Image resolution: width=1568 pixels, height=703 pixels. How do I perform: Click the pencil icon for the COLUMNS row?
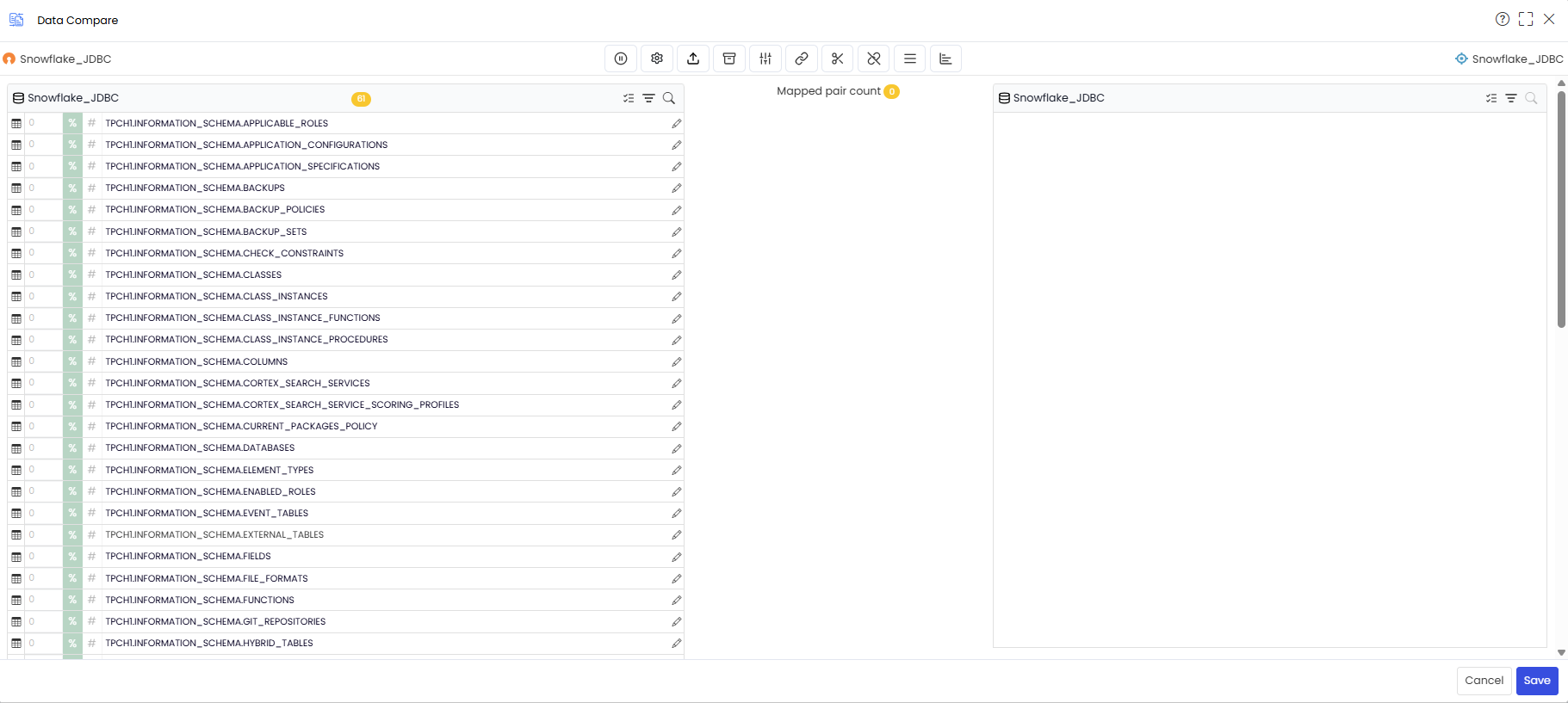pyautogui.click(x=677, y=362)
